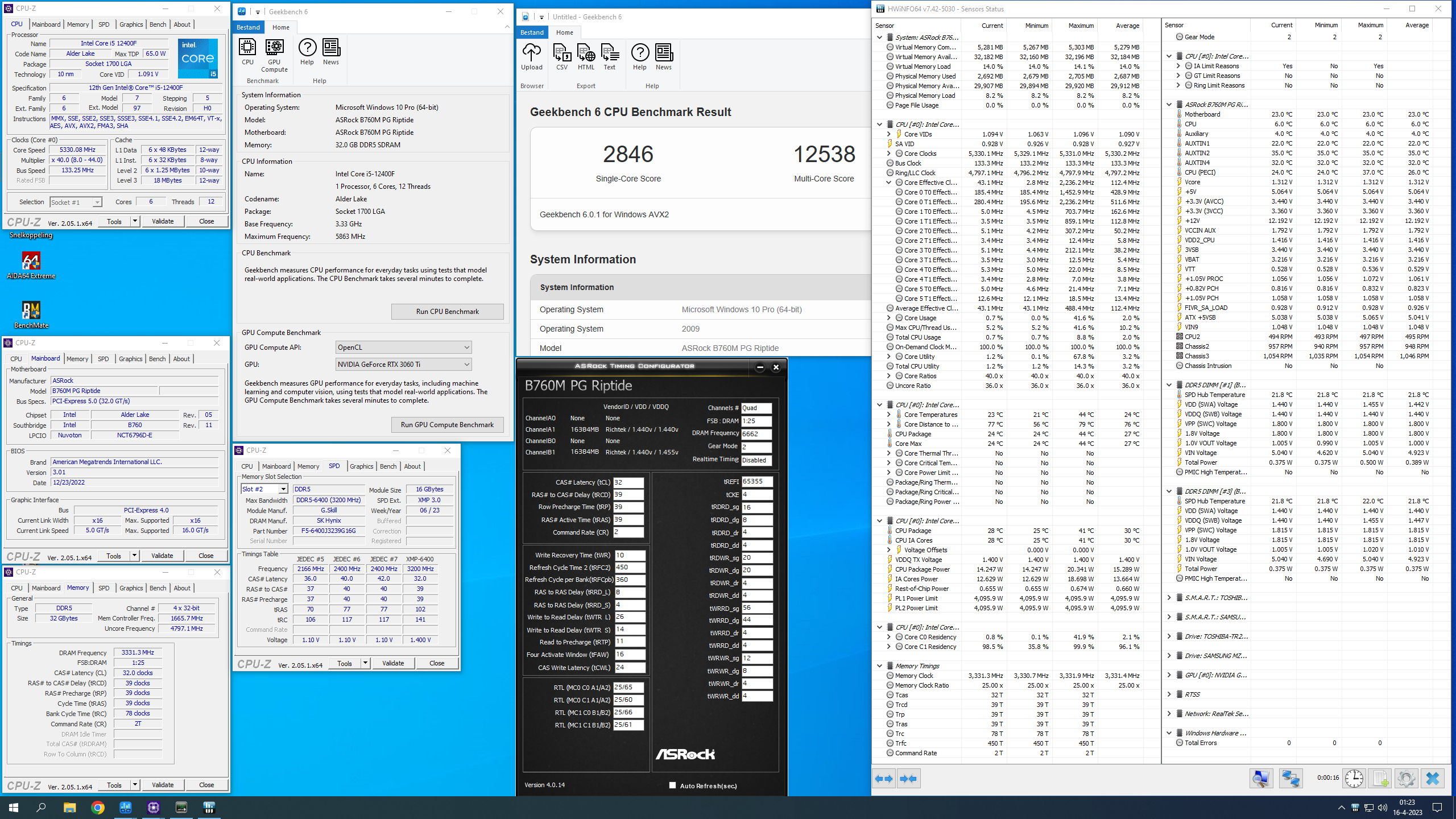
Task: Open File Explorer from the taskbar
Action: point(69,807)
